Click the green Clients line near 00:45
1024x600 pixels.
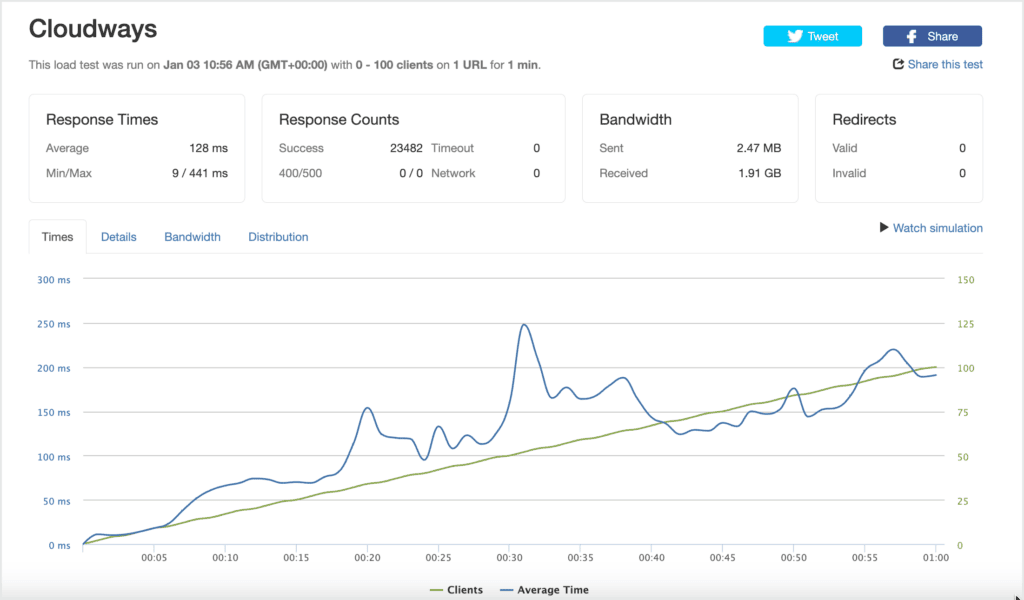[722, 411]
